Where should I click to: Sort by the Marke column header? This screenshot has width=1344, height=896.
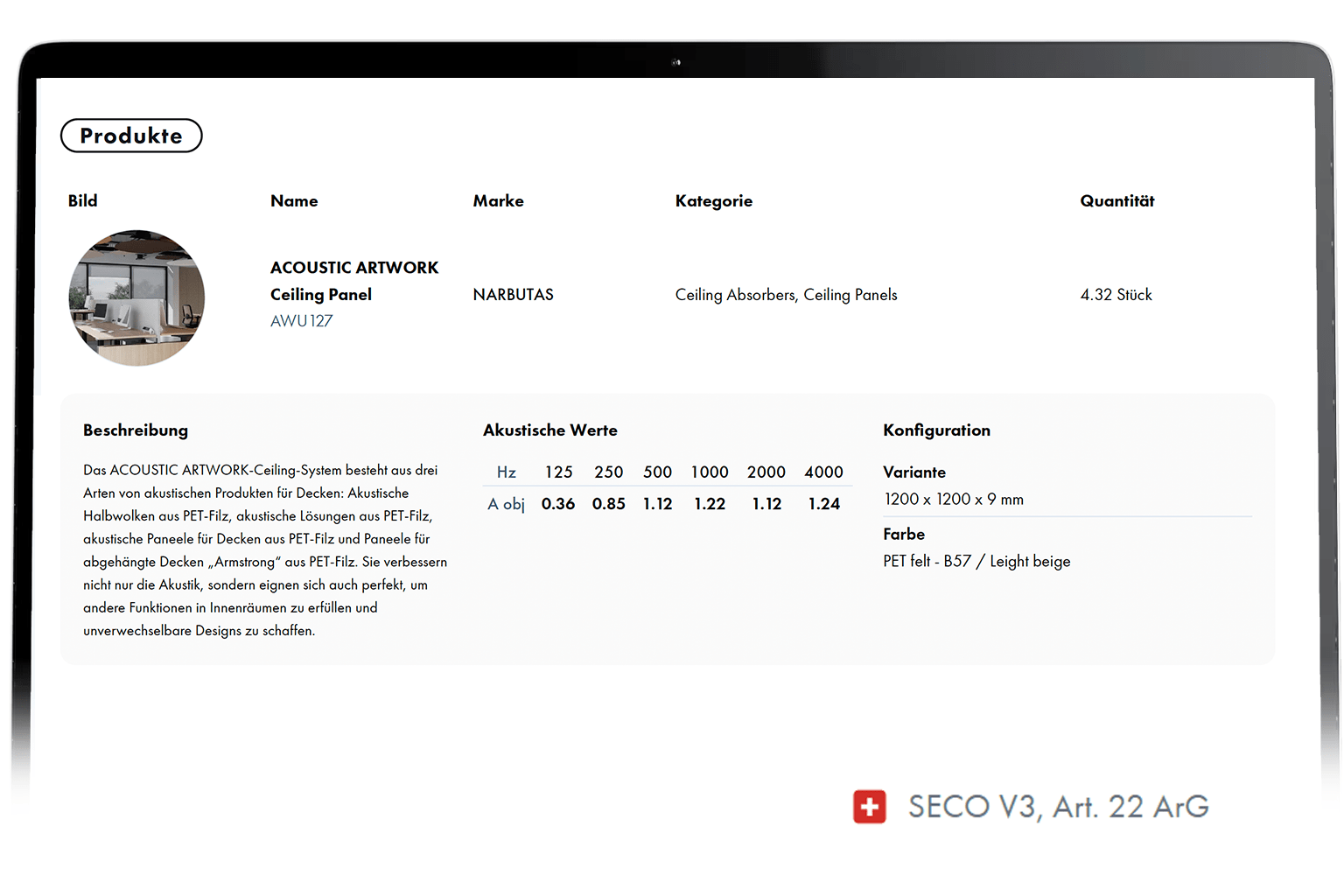(498, 201)
